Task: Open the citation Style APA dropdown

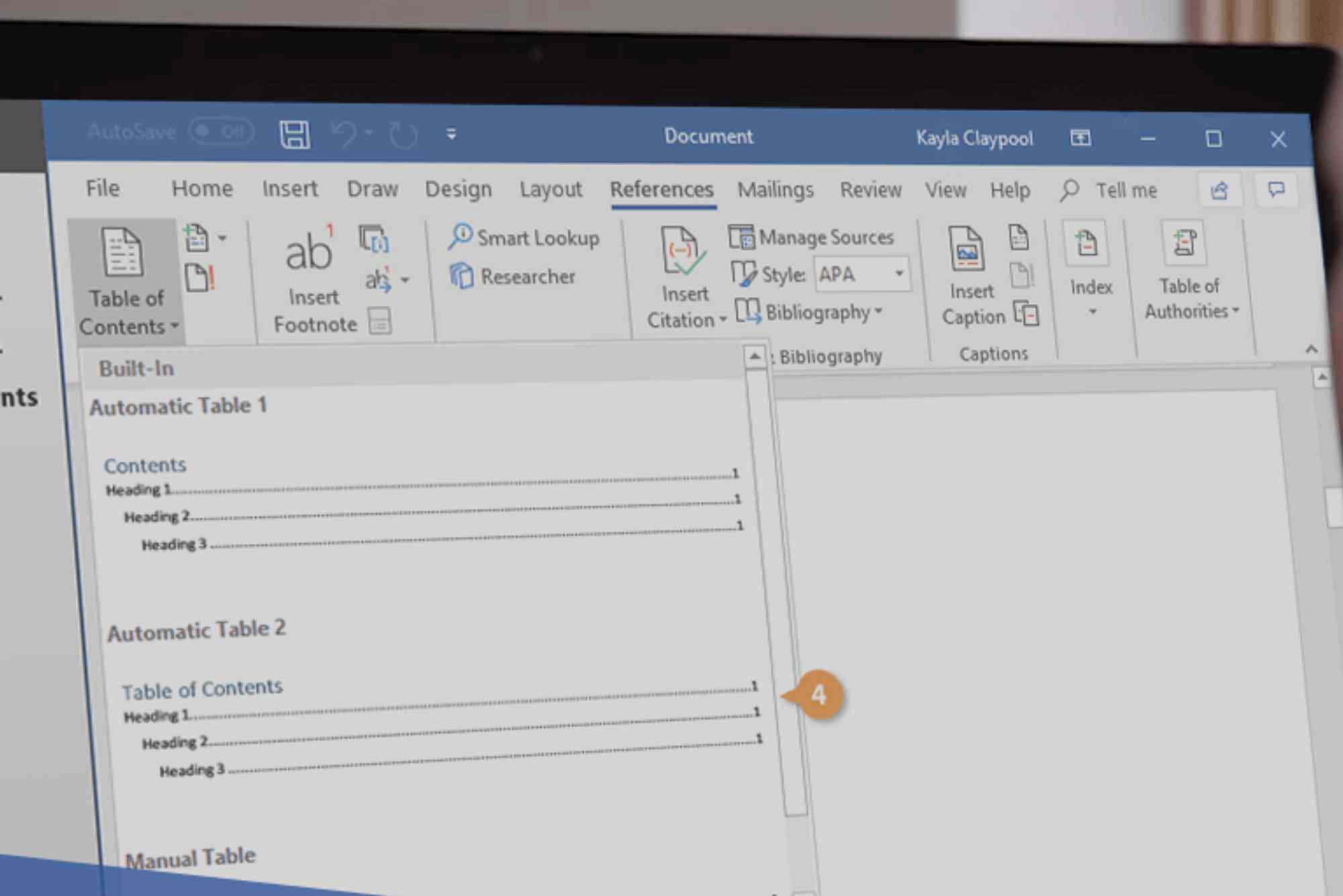Action: click(x=898, y=274)
